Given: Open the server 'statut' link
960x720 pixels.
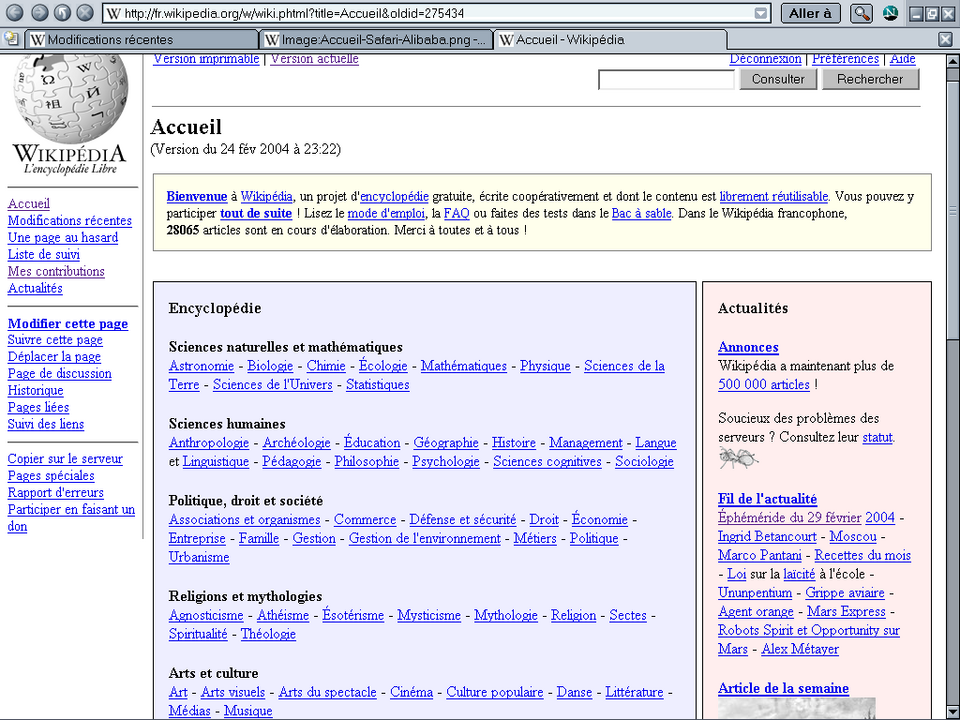Looking at the screenshot, I should click(x=877, y=438).
